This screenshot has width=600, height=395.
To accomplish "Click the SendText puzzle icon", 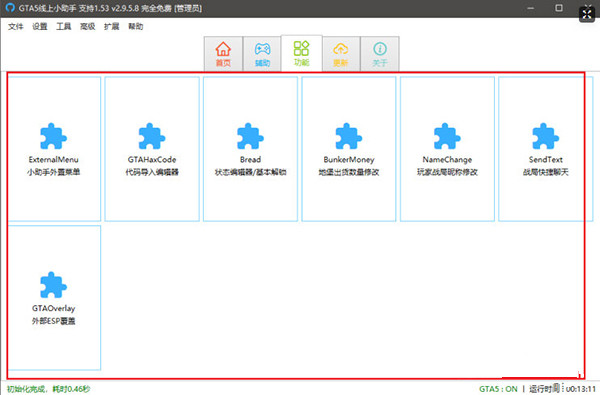I will [x=545, y=136].
